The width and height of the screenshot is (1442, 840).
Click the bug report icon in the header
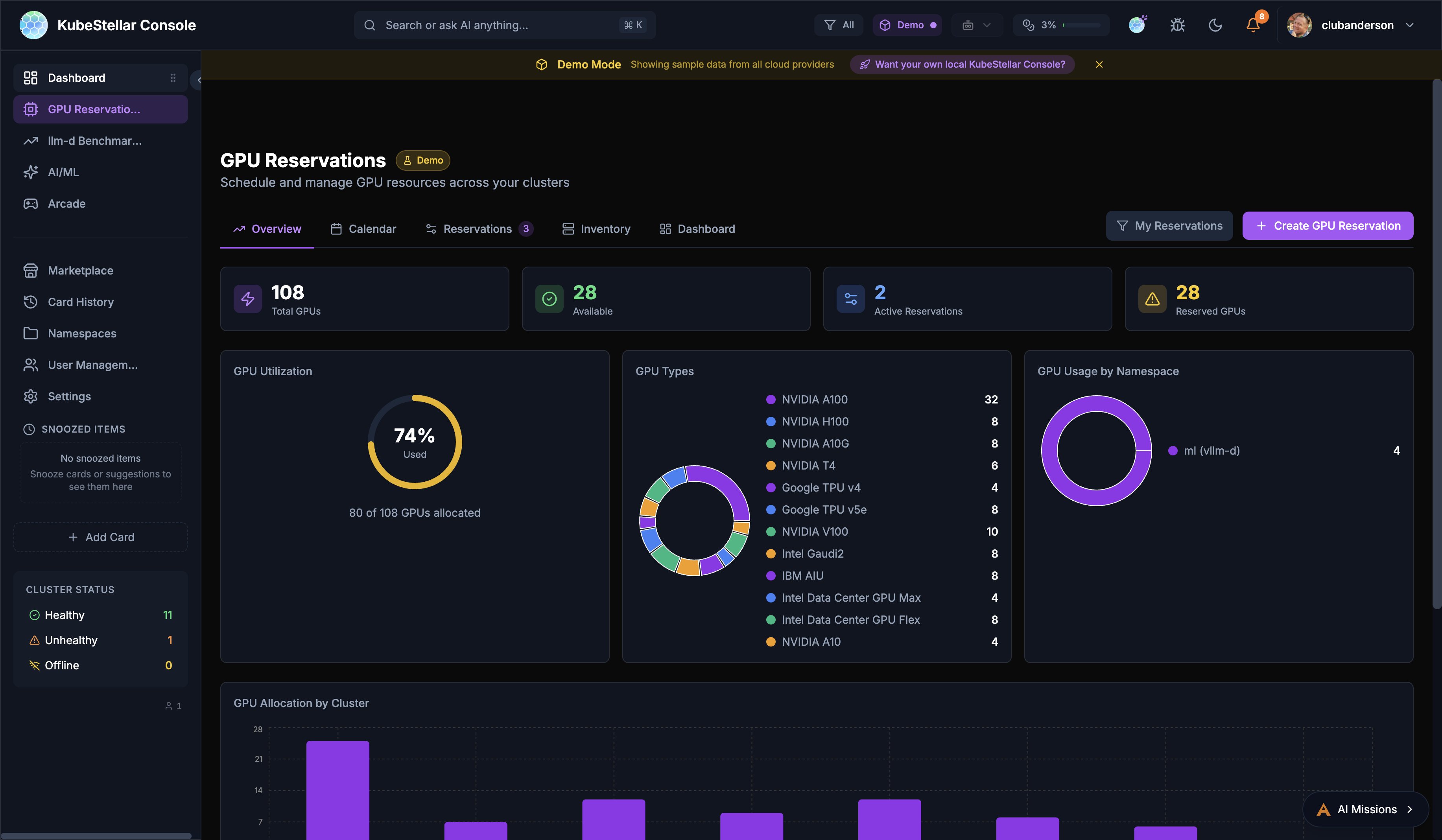pos(1177,25)
